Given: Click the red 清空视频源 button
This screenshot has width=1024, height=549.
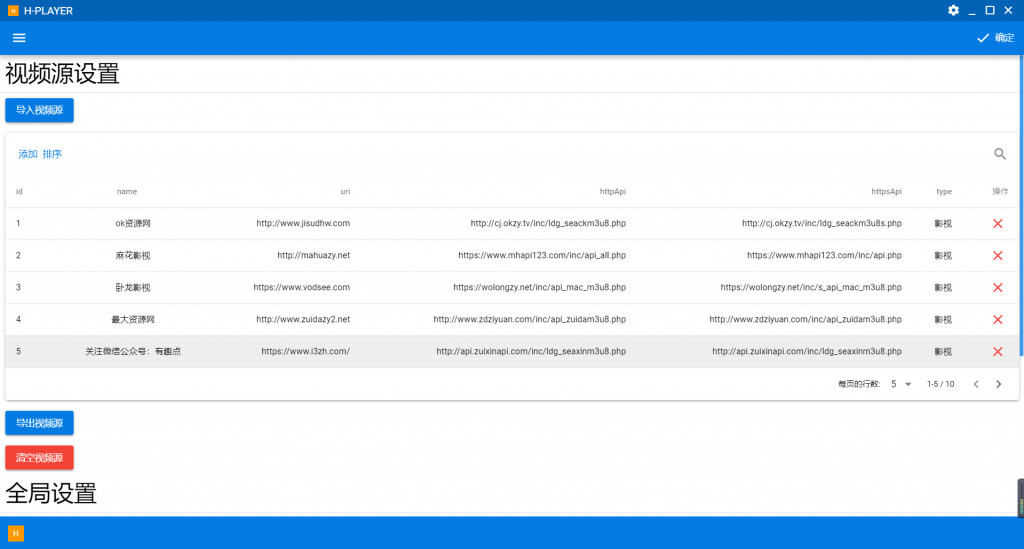Looking at the screenshot, I should (x=39, y=458).
